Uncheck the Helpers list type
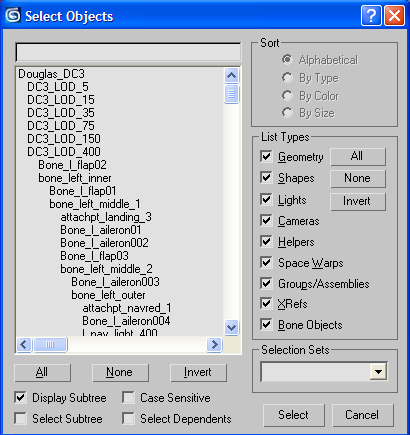410x435 pixels. (x=266, y=241)
